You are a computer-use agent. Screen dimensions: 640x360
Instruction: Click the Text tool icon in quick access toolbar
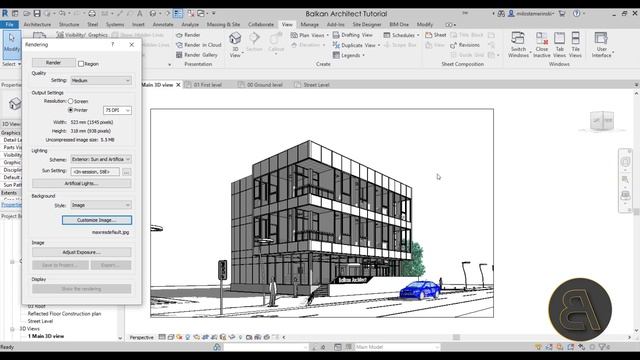[x=140, y=13]
